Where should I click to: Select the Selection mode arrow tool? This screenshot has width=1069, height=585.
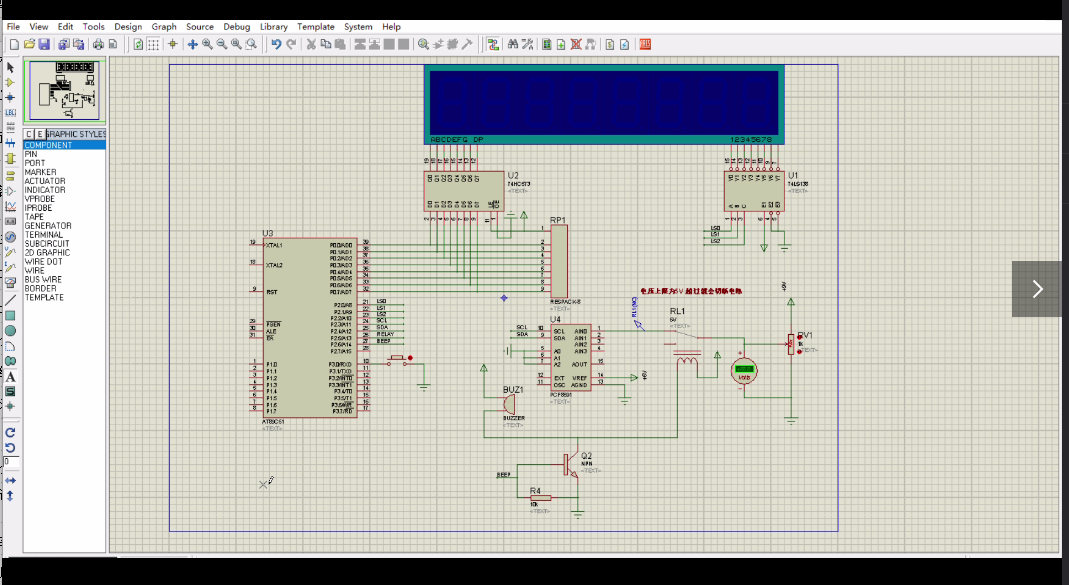click(10, 68)
